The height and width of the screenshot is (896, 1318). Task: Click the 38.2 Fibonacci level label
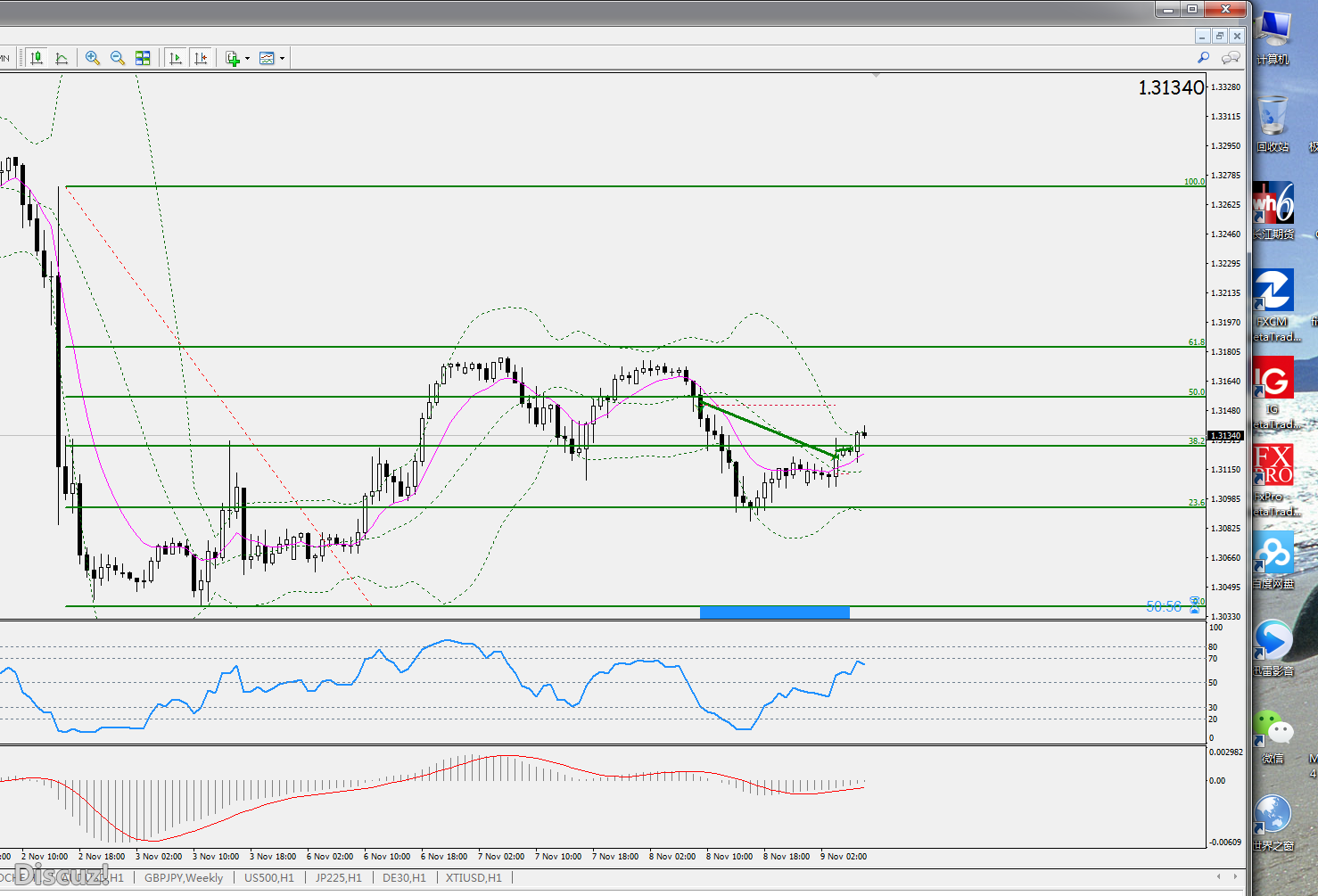1197,441
